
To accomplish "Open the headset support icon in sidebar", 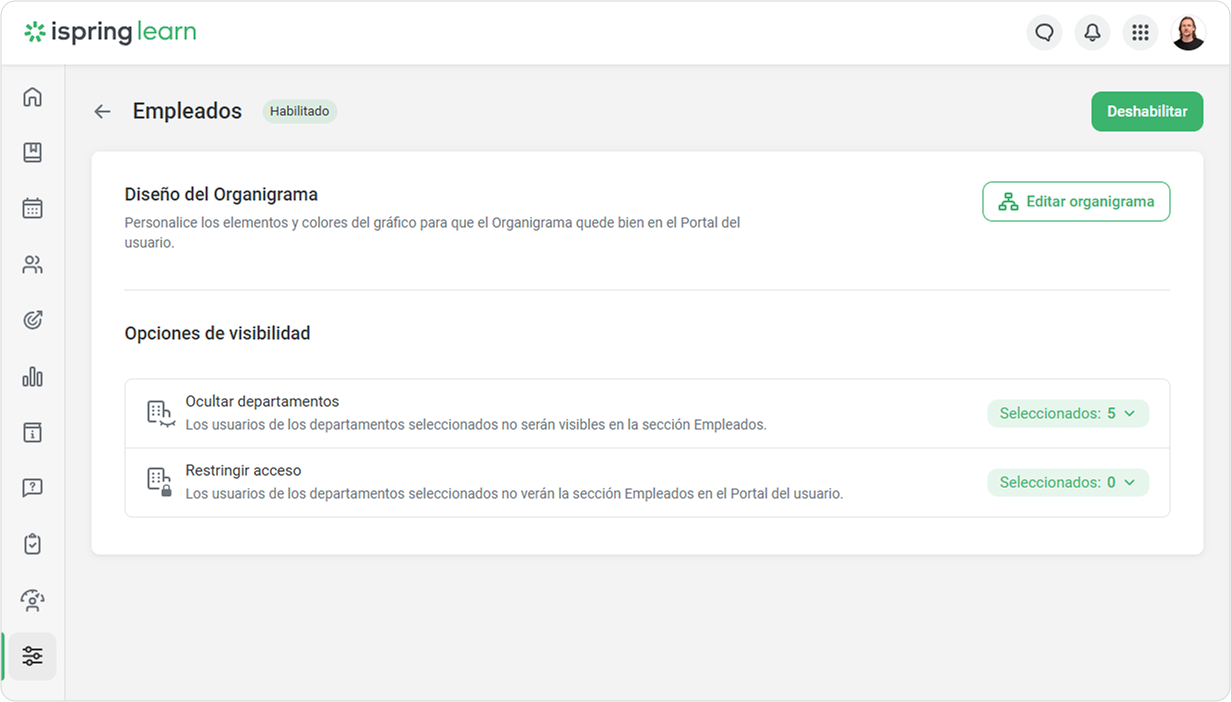I will (x=33, y=600).
